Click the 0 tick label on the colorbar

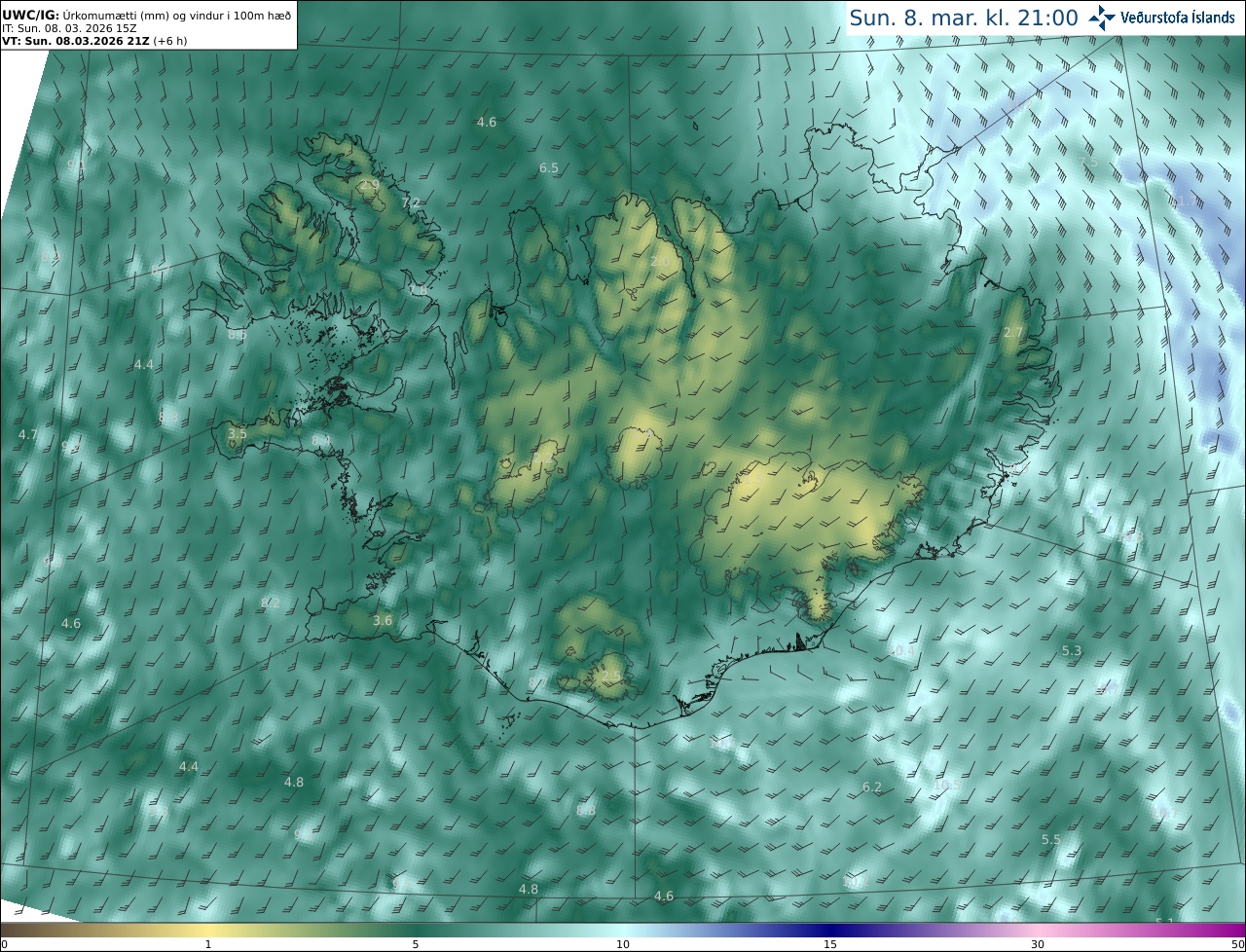tap(4, 944)
